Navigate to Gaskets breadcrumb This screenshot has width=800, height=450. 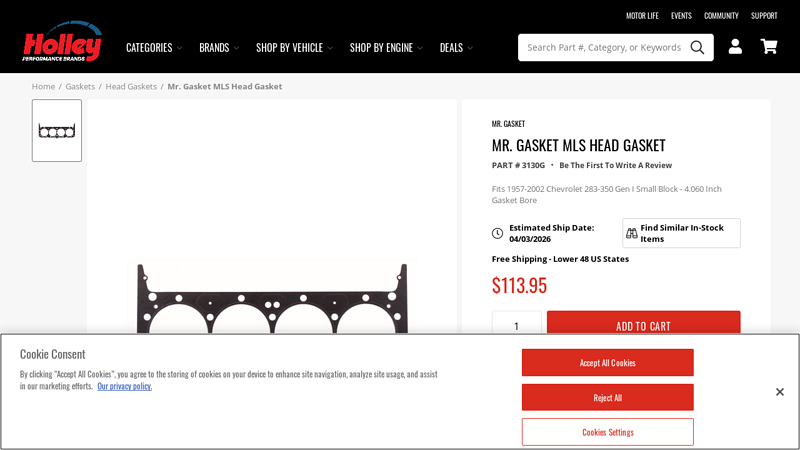coord(80,86)
